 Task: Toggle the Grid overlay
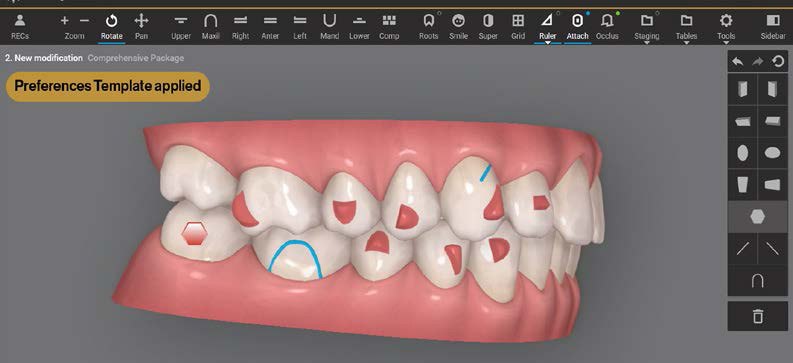click(x=518, y=27)
